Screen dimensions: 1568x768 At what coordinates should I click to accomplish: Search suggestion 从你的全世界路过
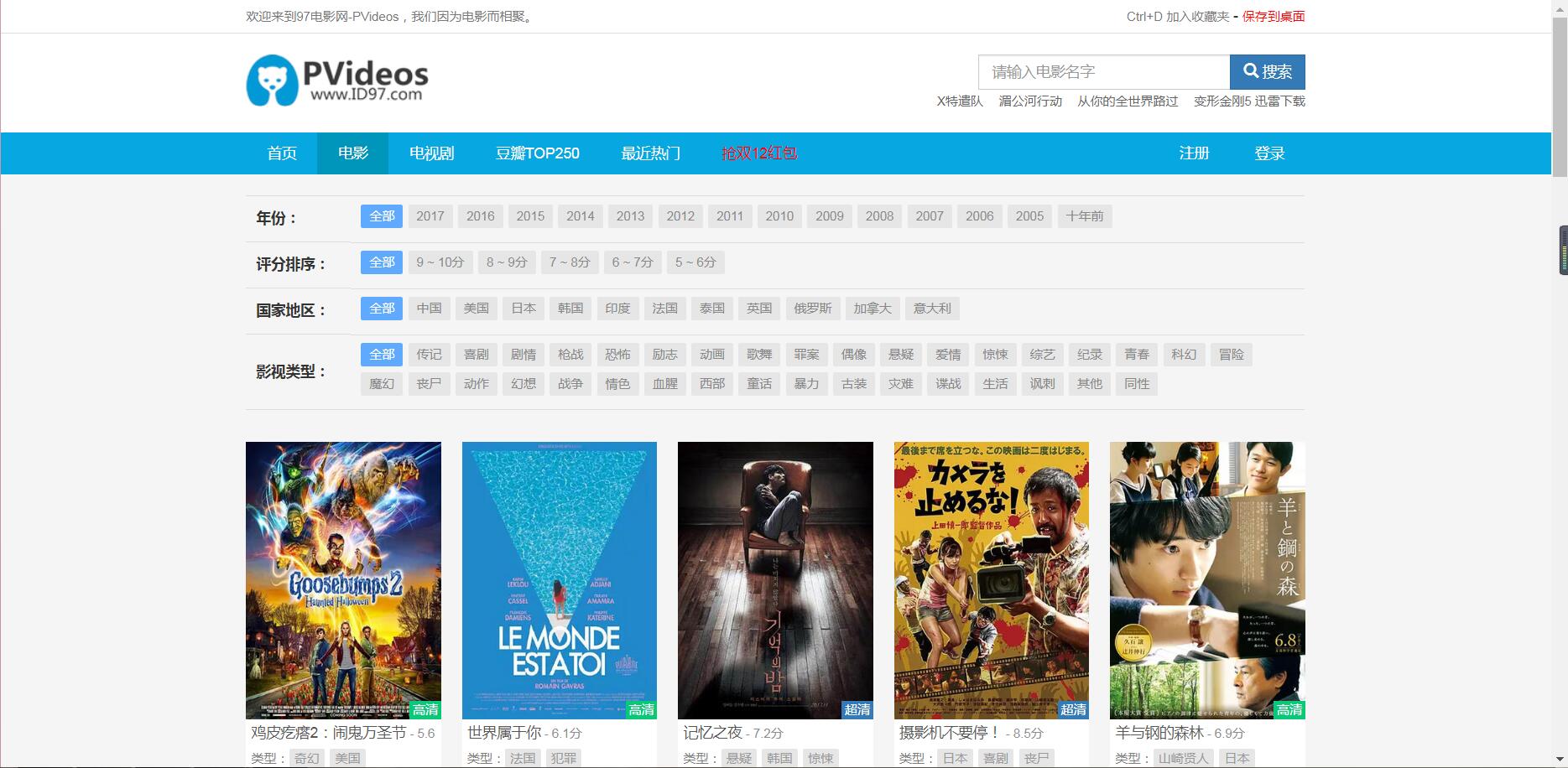point(1128,101)
